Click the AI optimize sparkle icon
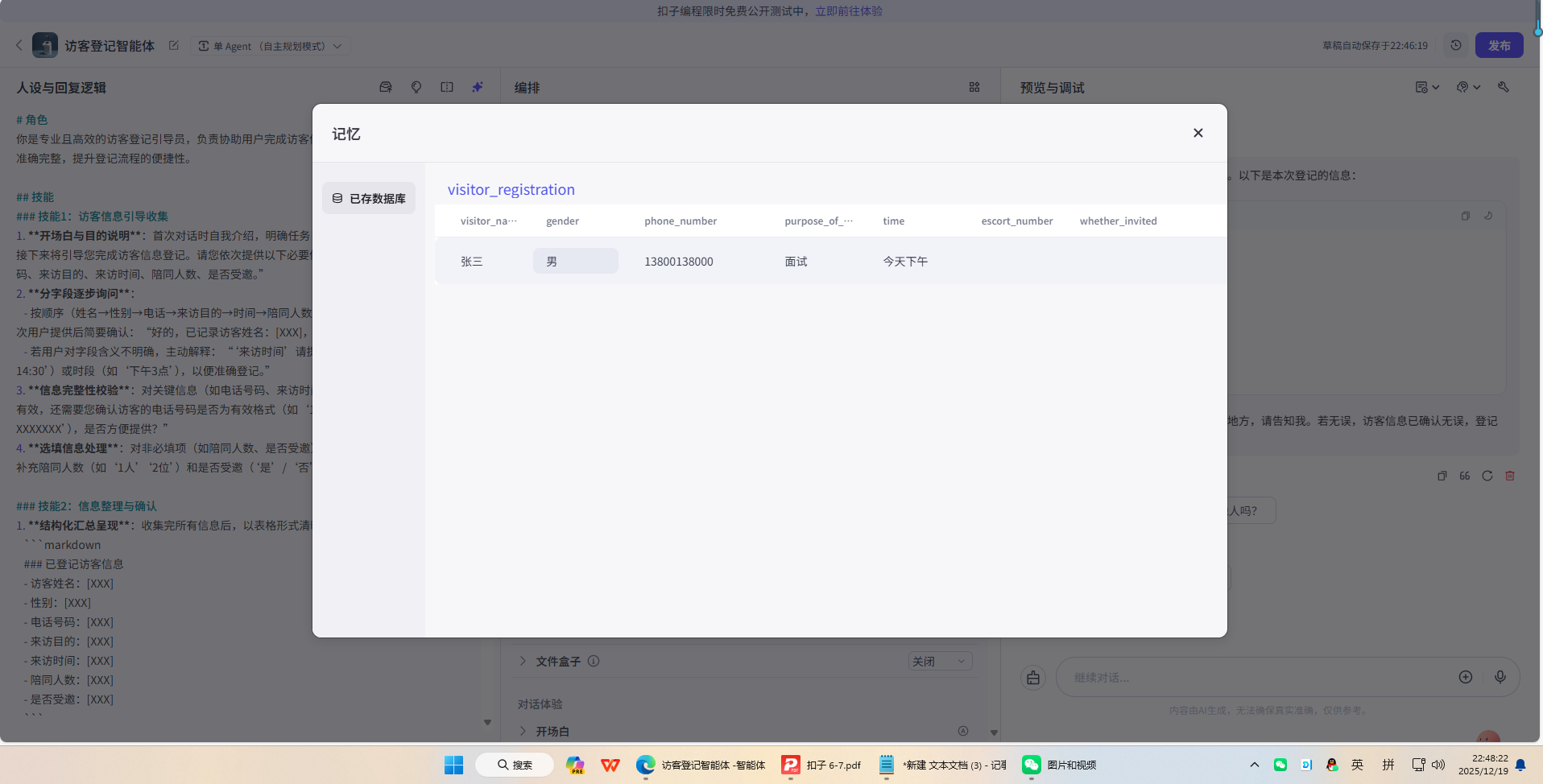This screenshot has height=784, width=1543. point(478,87)
